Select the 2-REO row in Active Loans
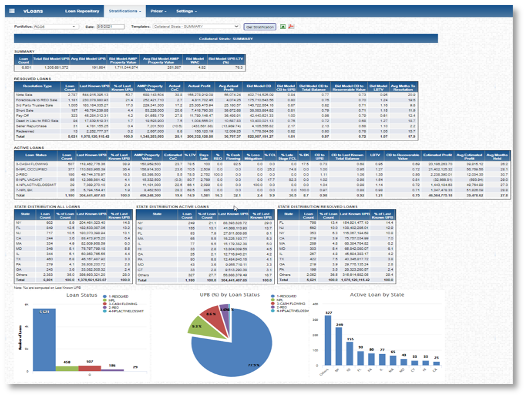The width and height of the screenshot is (527, 397). coord(262,174)
